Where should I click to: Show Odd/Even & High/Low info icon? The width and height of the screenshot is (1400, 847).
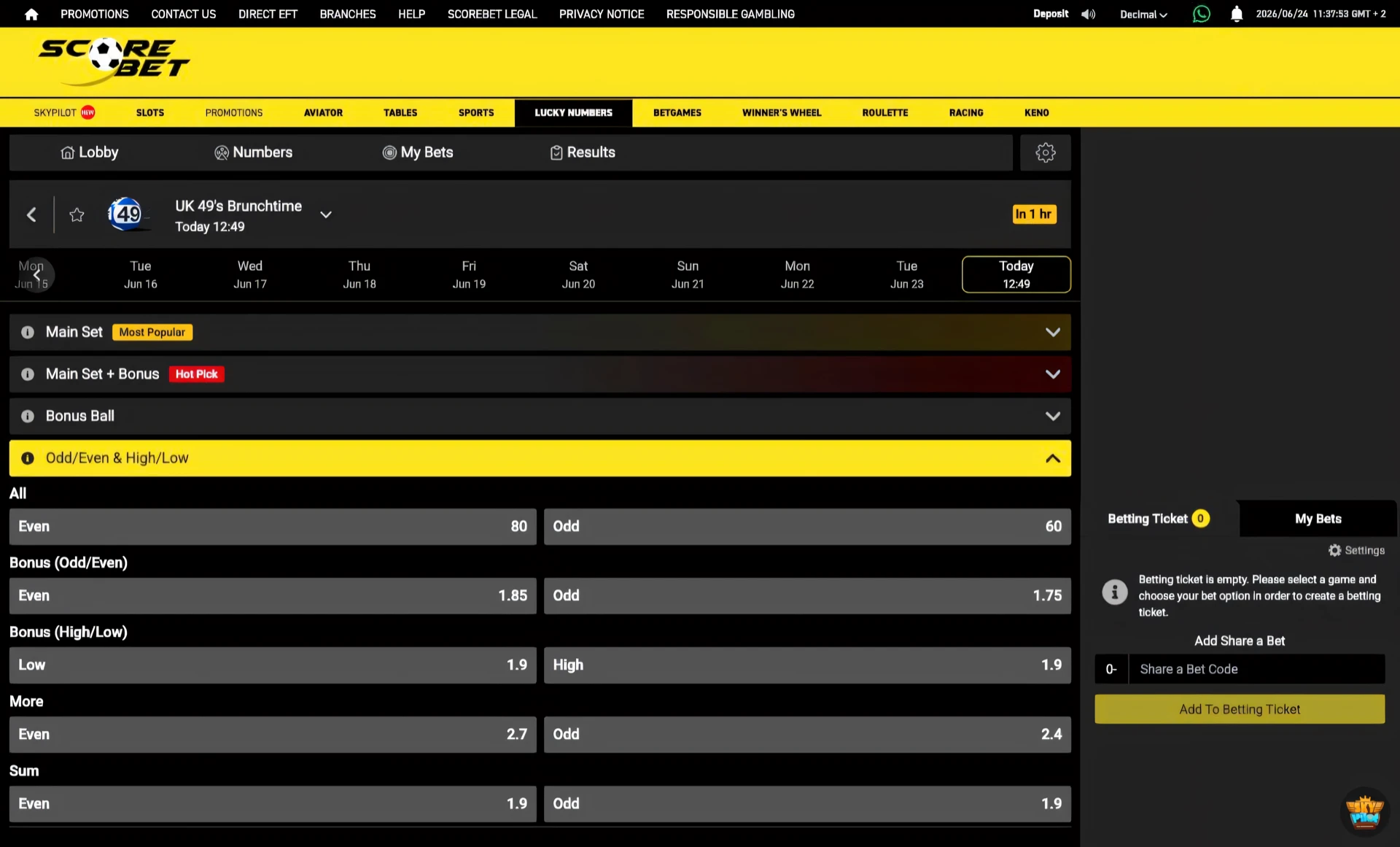[x=28, y=458]
